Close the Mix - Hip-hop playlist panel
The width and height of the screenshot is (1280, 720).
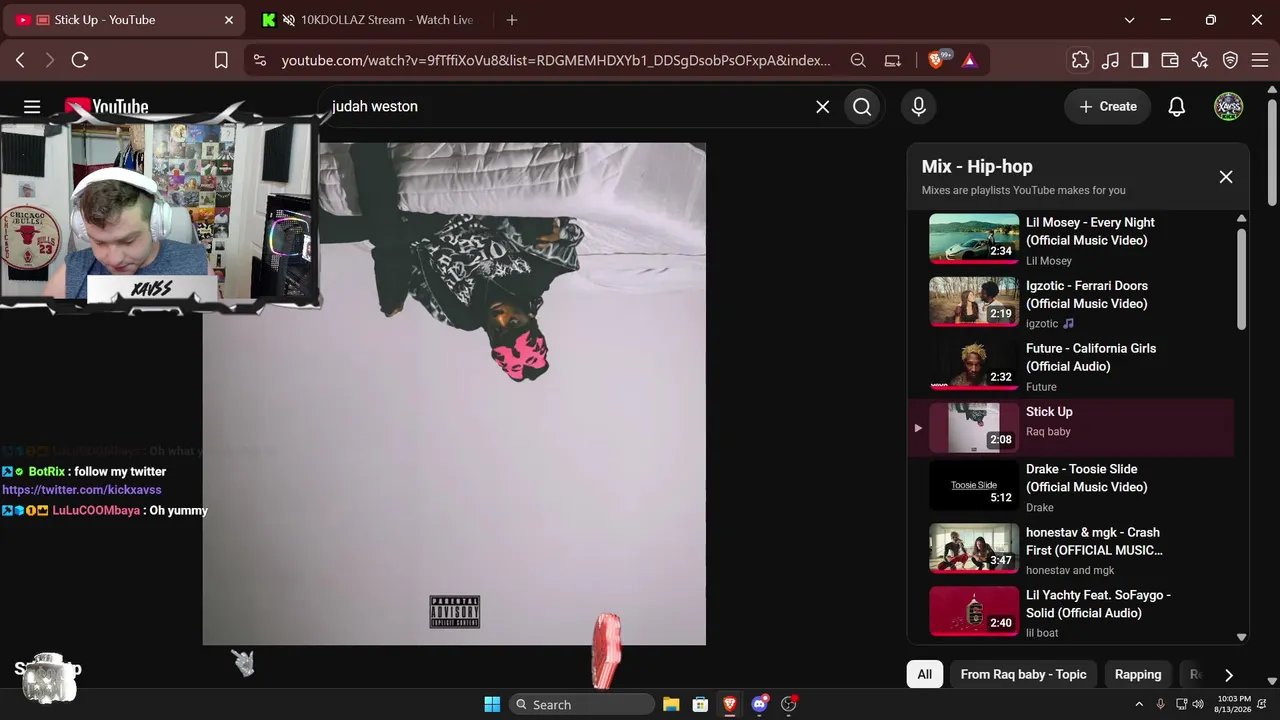click(1226, 177)
